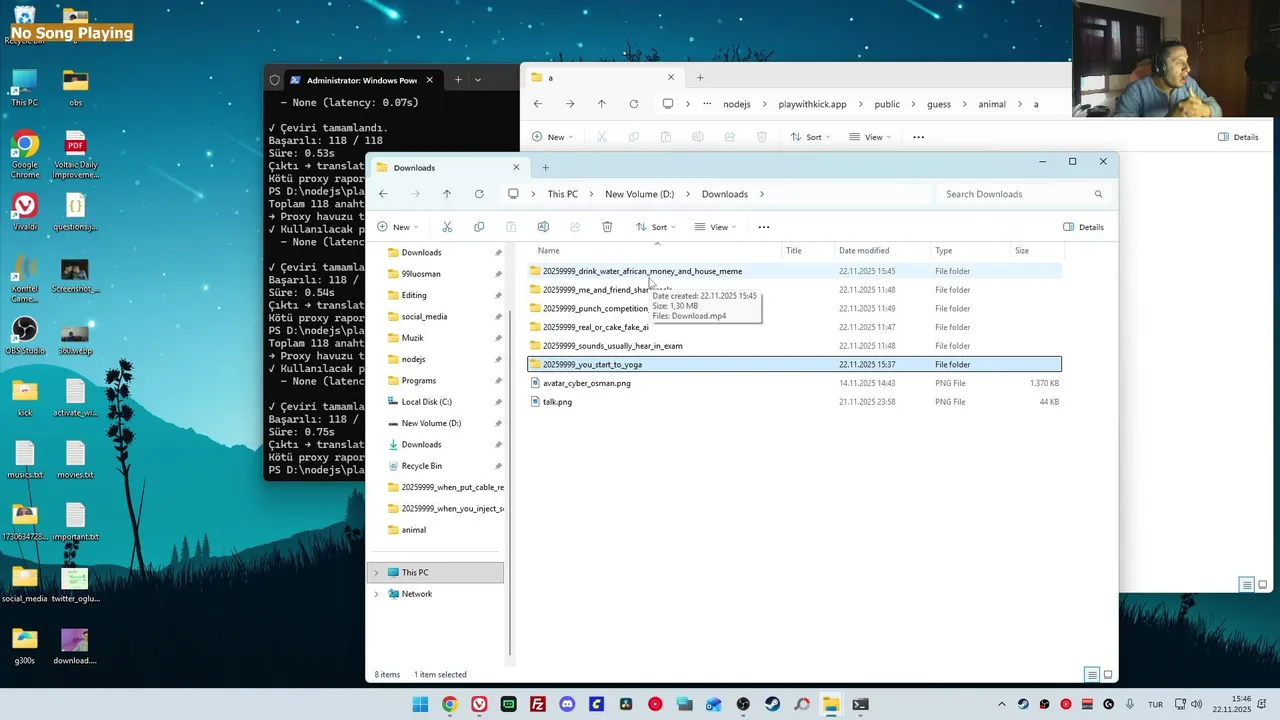Unpin Muzik folder pin in sidebar
Image resolution: width=1280 pixels, height=720 pixels.
[498, 338]
